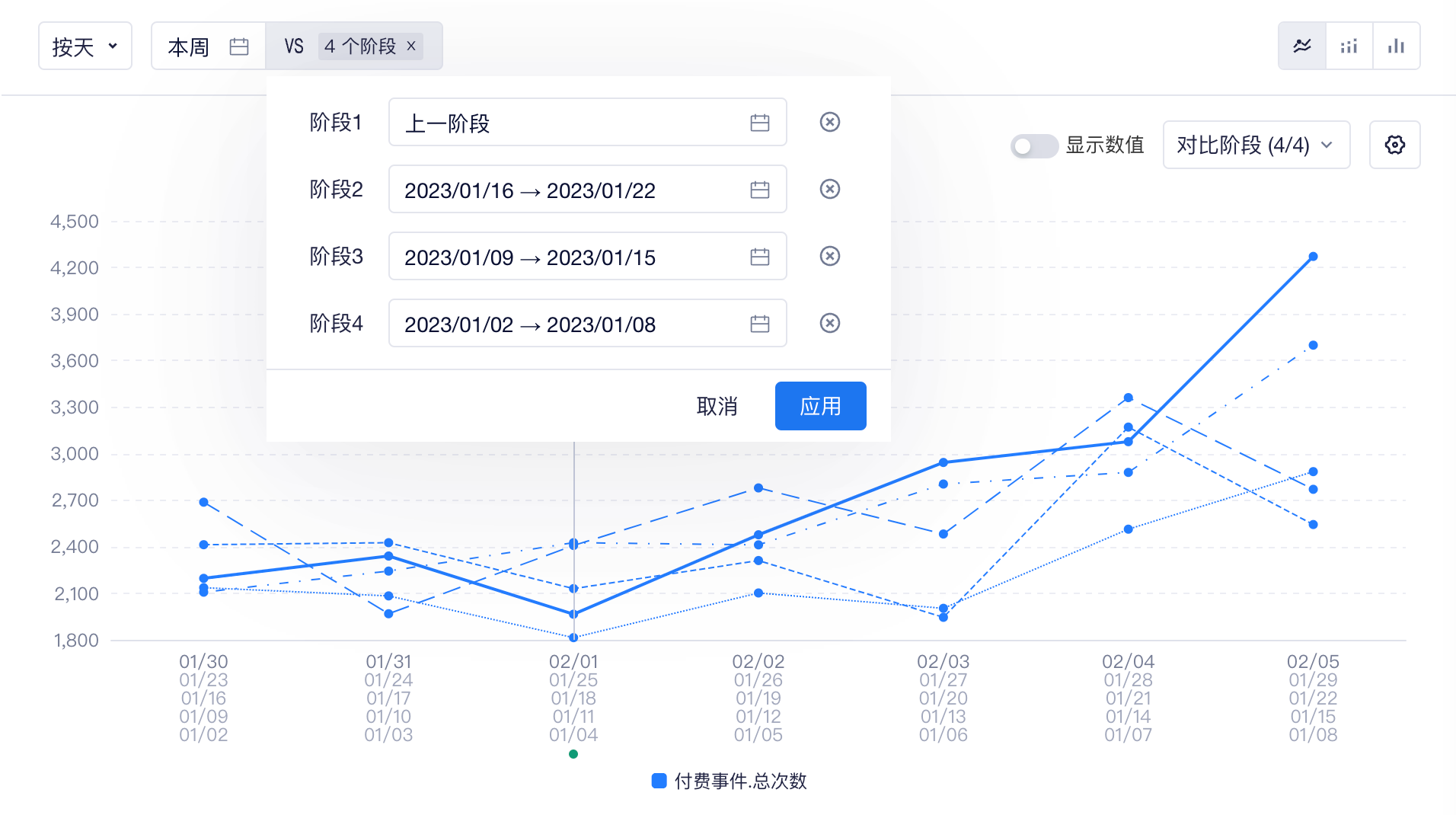Open calendar icon in 2023/01/02 range field
Viewport: 1456px width, 815px height.
pyautogui.click(x=759, y=324)
